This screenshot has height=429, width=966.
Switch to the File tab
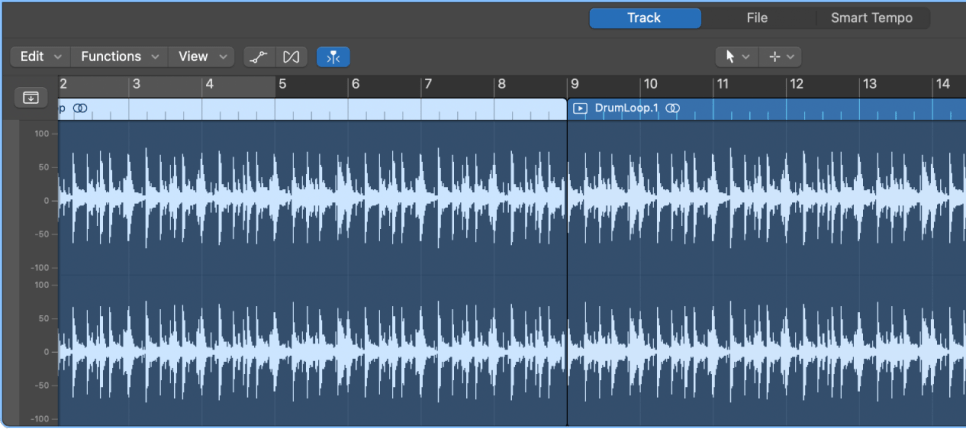[x=757, y=18]
